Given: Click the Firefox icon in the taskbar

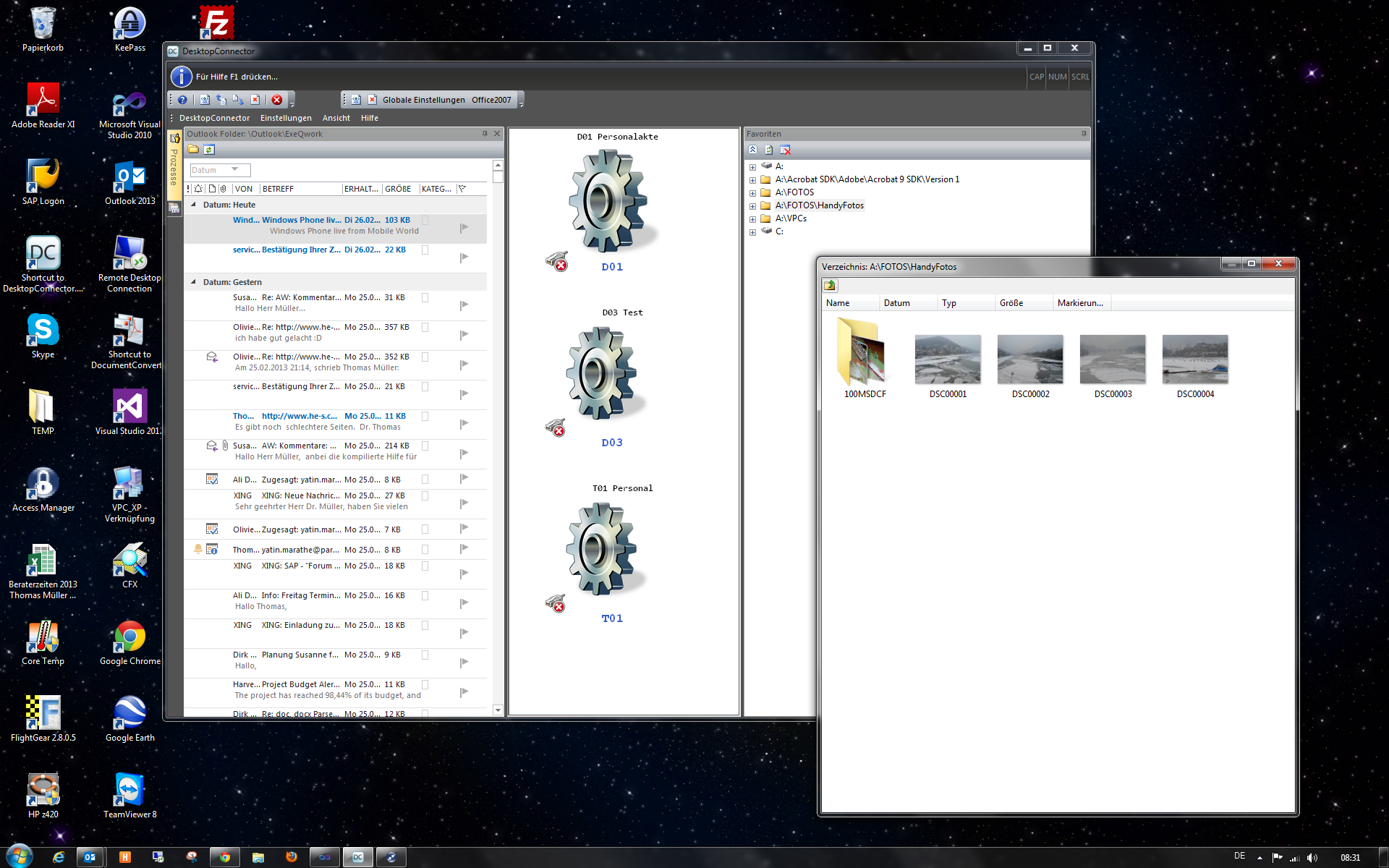Looking at the screenshot, I should (292, 857).
